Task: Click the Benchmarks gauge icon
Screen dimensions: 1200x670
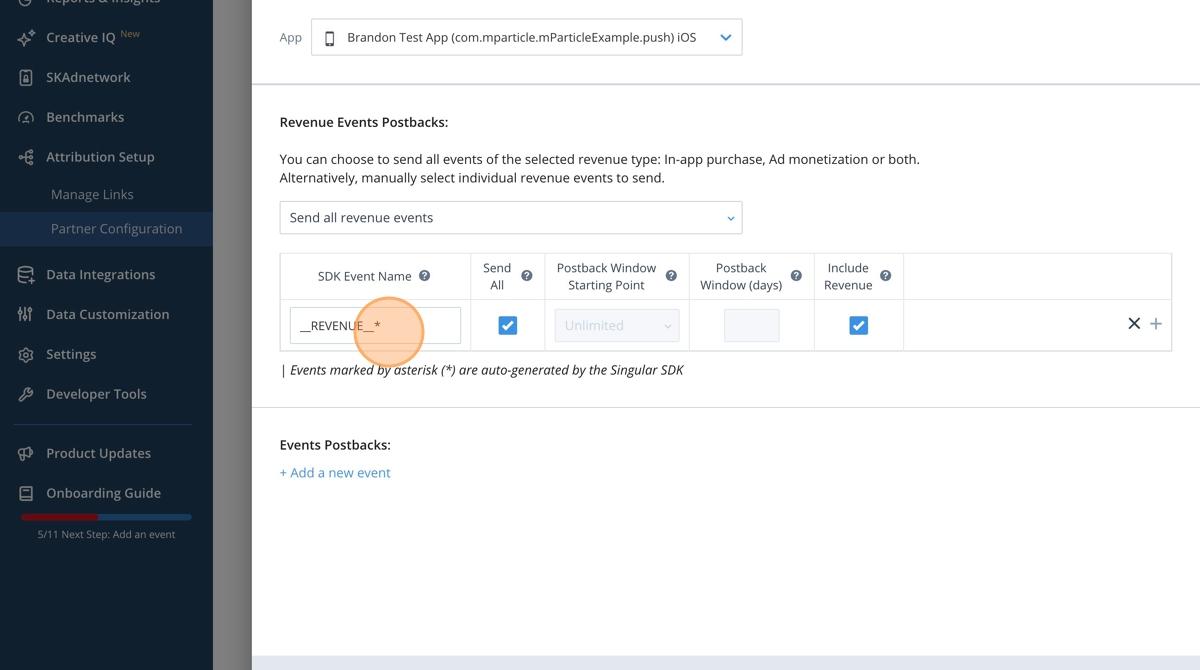Action: 28,117
